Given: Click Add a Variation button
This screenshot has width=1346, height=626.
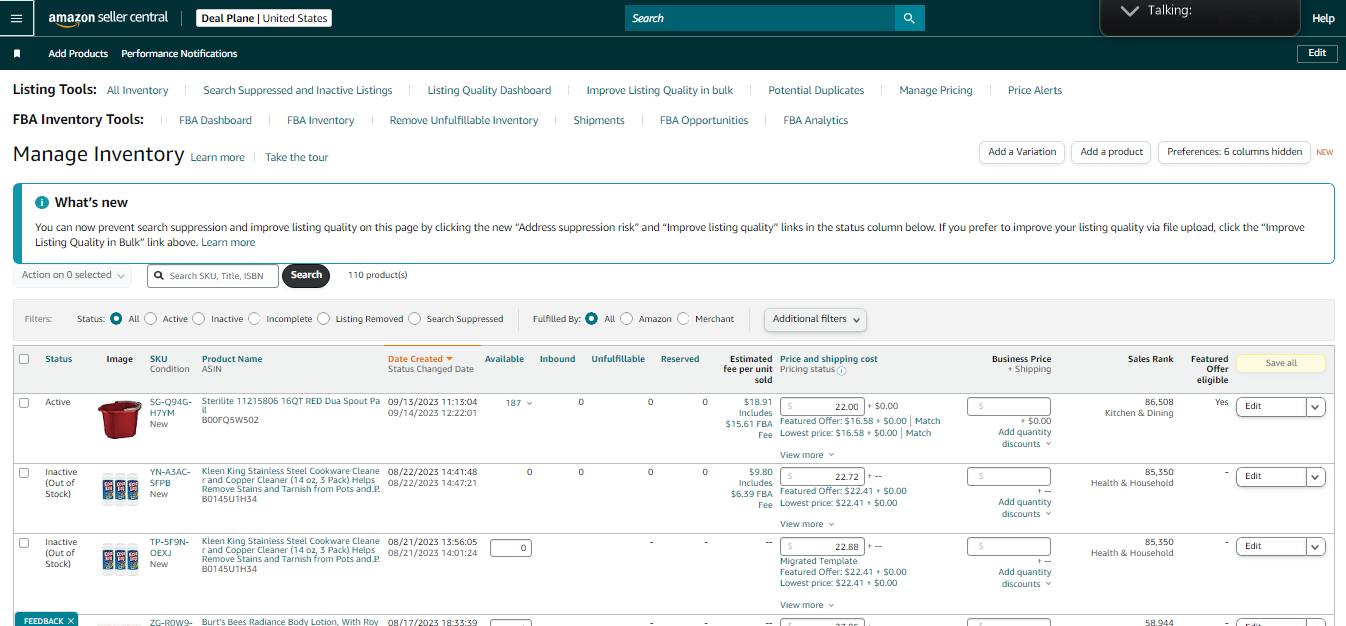Looking at the screenshot, I should [1022, 152].
